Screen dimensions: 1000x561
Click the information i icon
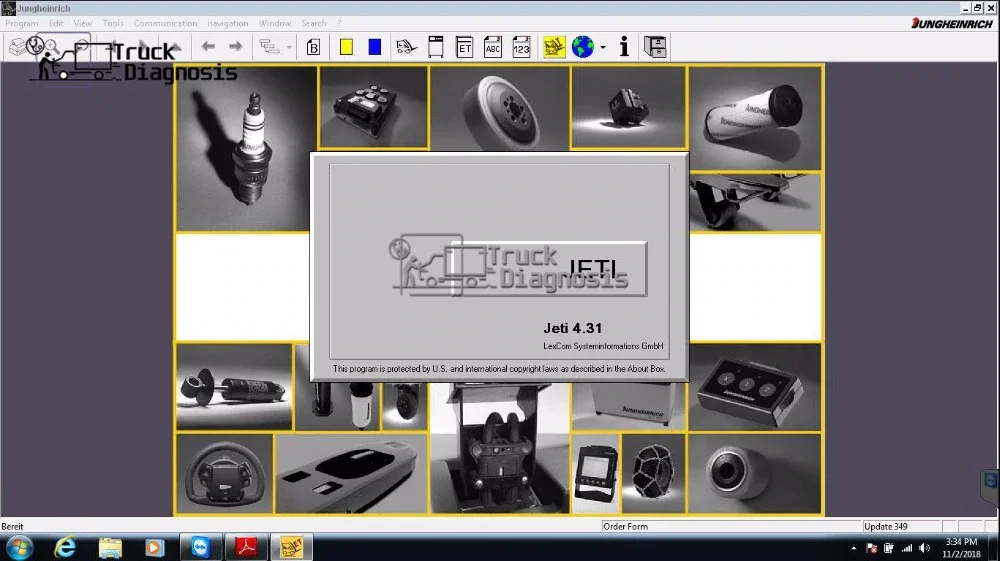624,47
